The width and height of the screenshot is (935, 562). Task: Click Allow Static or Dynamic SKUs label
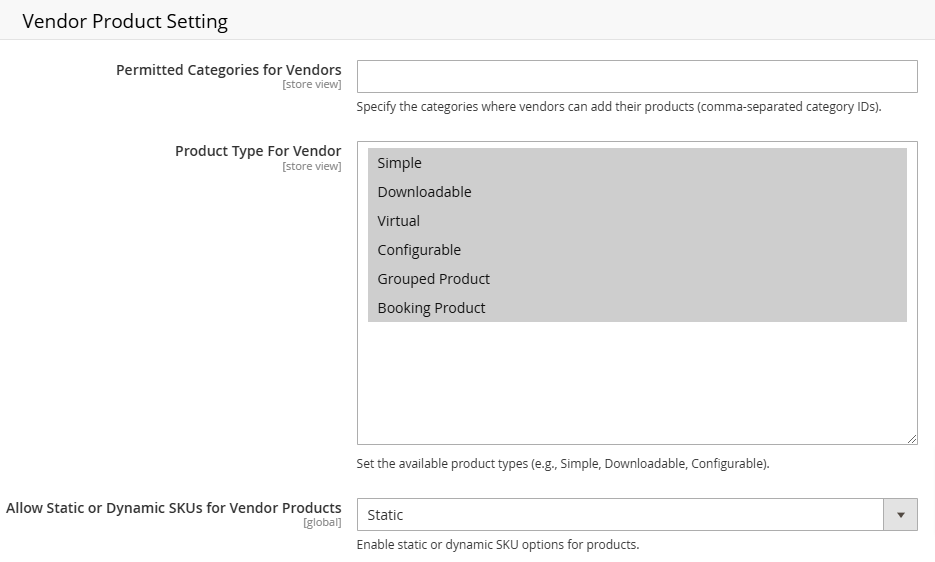click(174, 508)
